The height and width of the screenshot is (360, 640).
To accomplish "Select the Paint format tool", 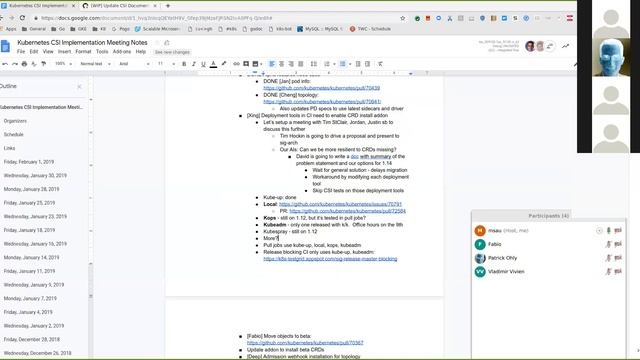I will coord(44,64).
